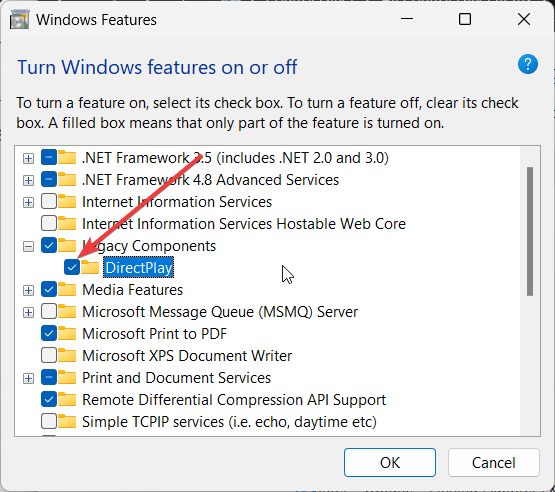Click the Internet Information Services folder icon
This screenshot has height=492, width=555.
click(x=67, y=201)
